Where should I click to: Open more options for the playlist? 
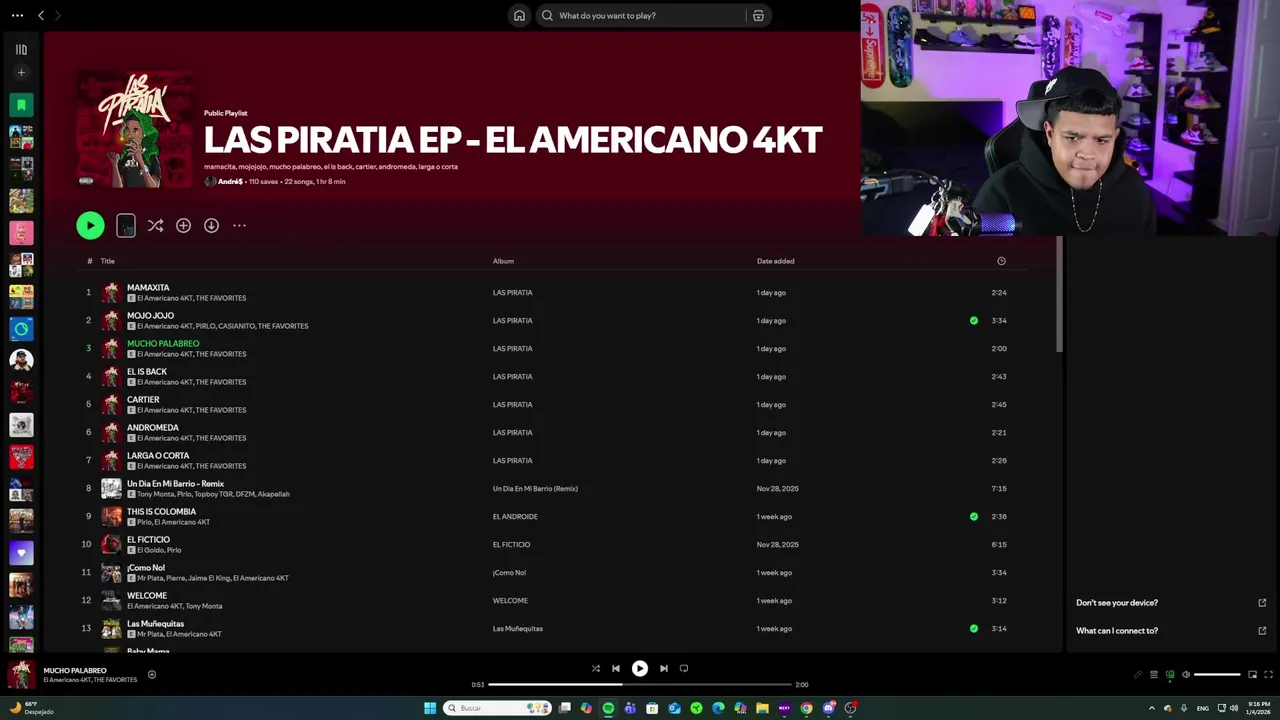pos(239,226)
